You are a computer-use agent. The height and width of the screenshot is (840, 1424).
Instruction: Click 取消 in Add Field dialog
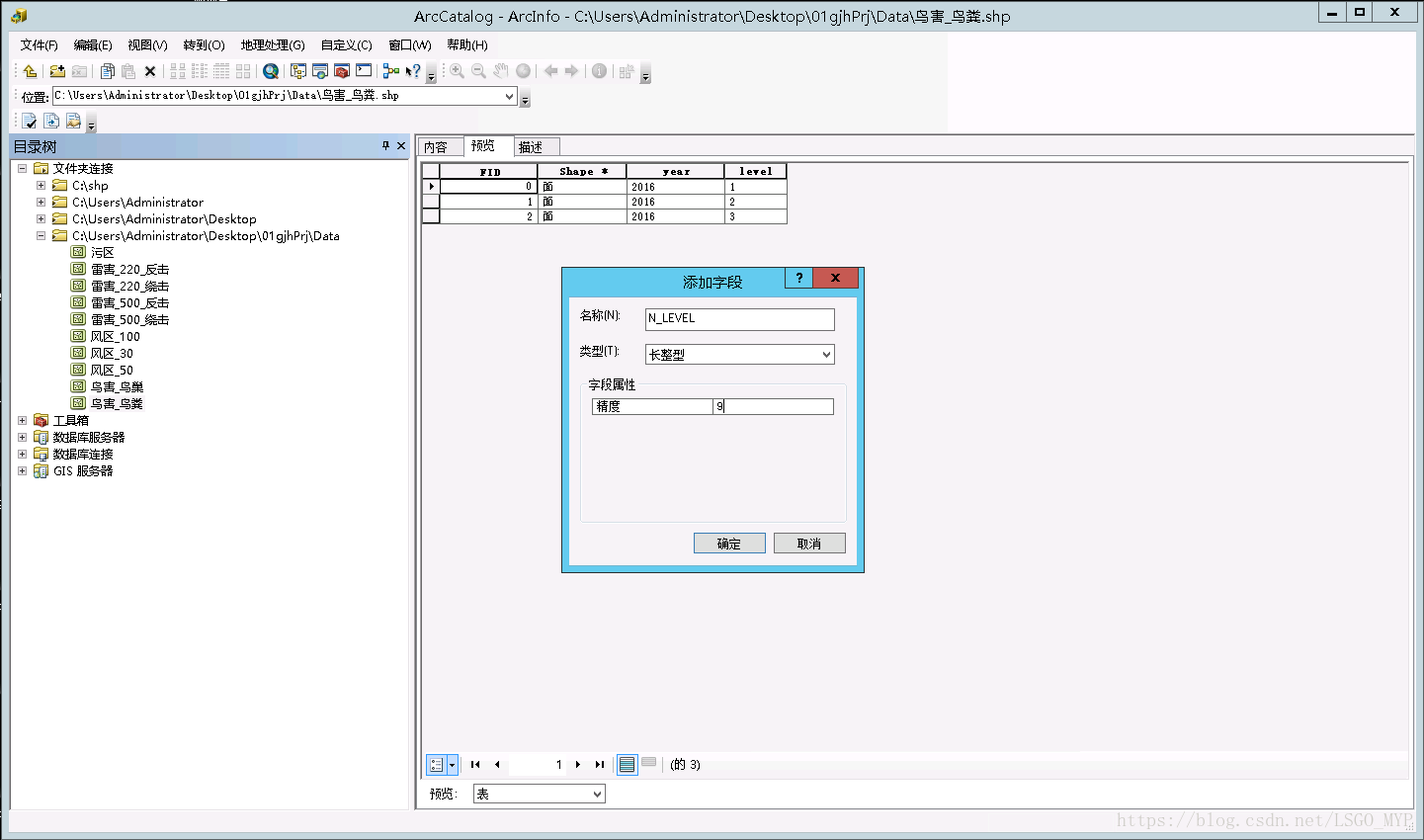[809, 544]
